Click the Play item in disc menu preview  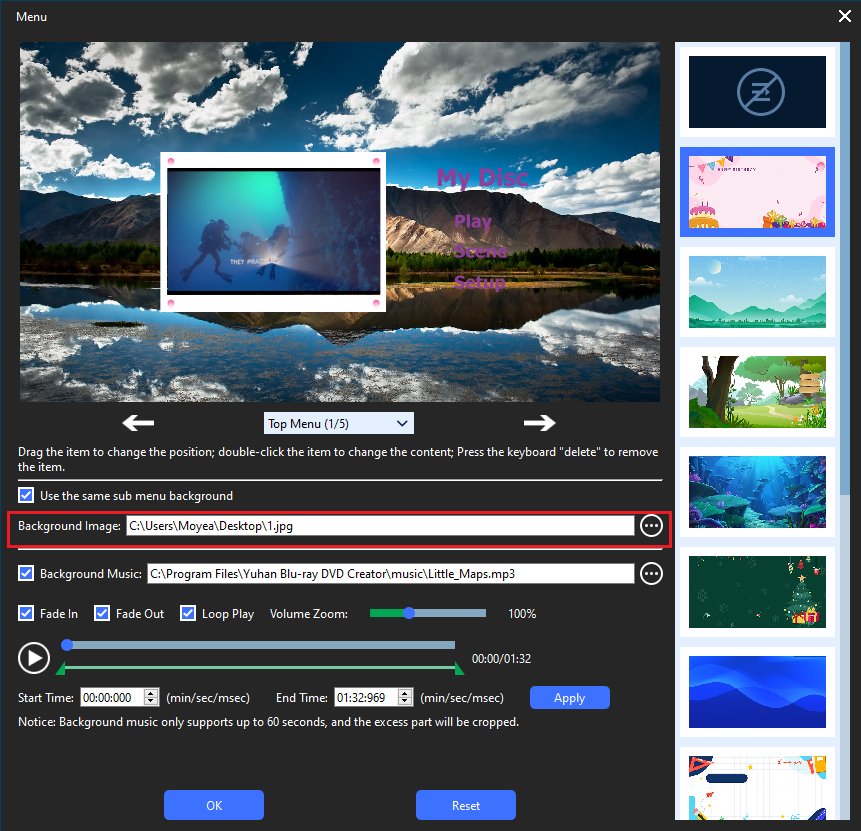(x=473, y=221)
